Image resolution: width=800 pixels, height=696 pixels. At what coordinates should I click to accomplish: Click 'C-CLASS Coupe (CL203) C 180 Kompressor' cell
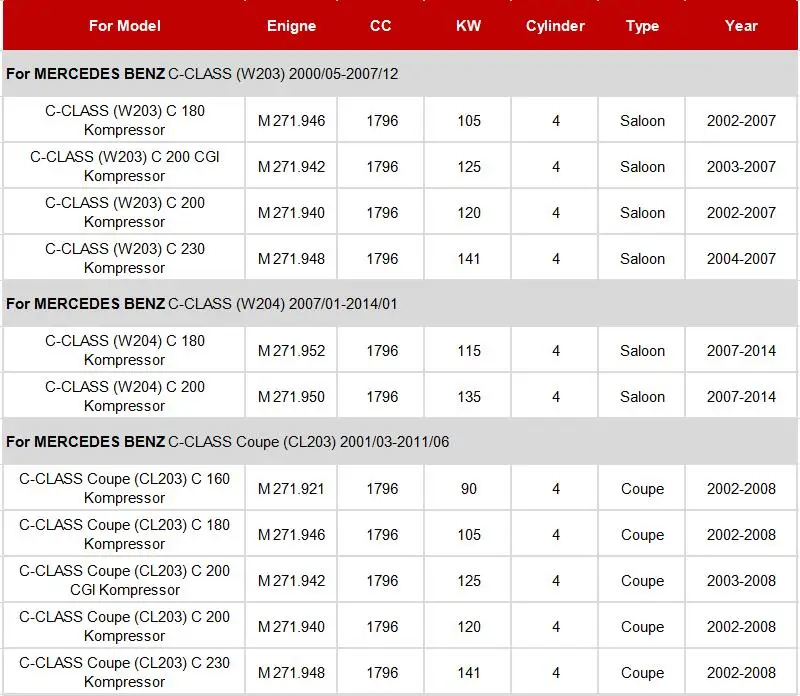pyautogui.click(x=124, y=534)
